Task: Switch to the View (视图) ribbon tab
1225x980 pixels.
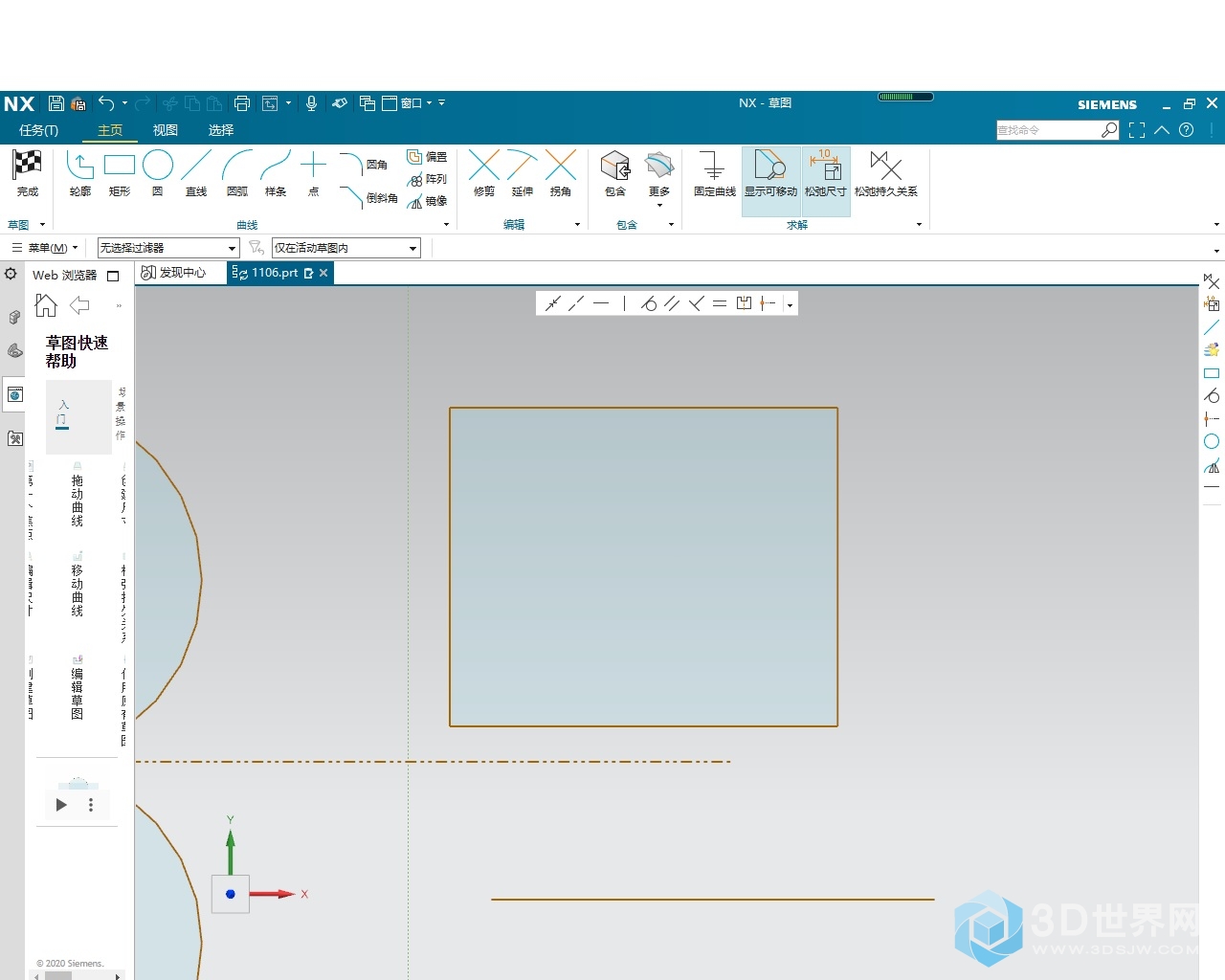Action: [166, 130]
